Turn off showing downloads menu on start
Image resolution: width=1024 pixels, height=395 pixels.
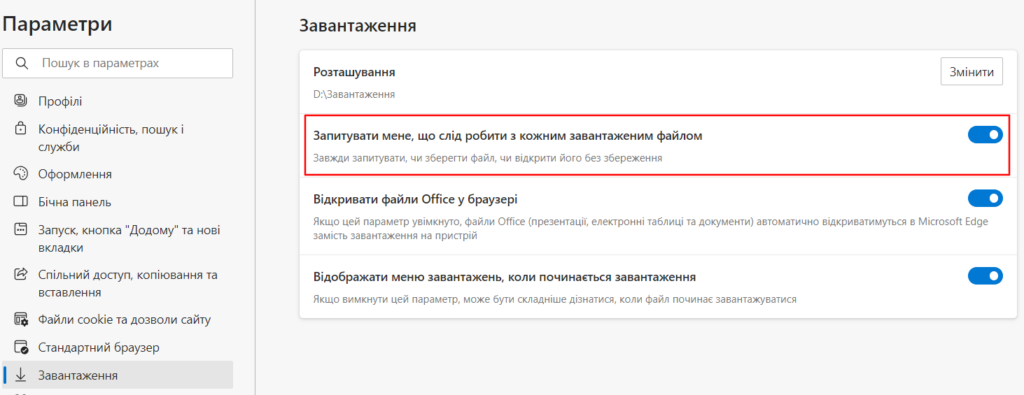point(985,276)
